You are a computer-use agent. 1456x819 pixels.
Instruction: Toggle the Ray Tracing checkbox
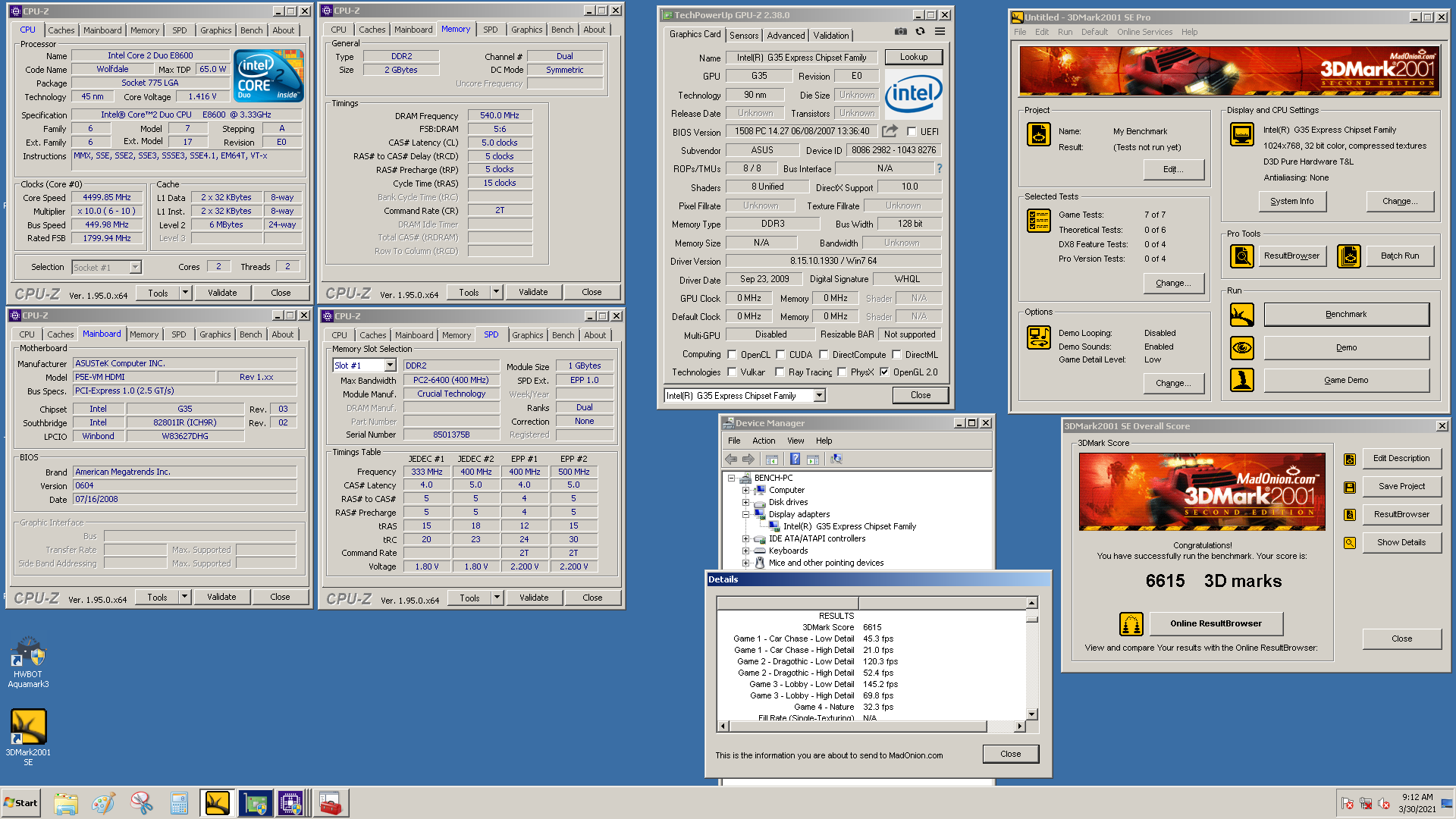pos(780,372)
